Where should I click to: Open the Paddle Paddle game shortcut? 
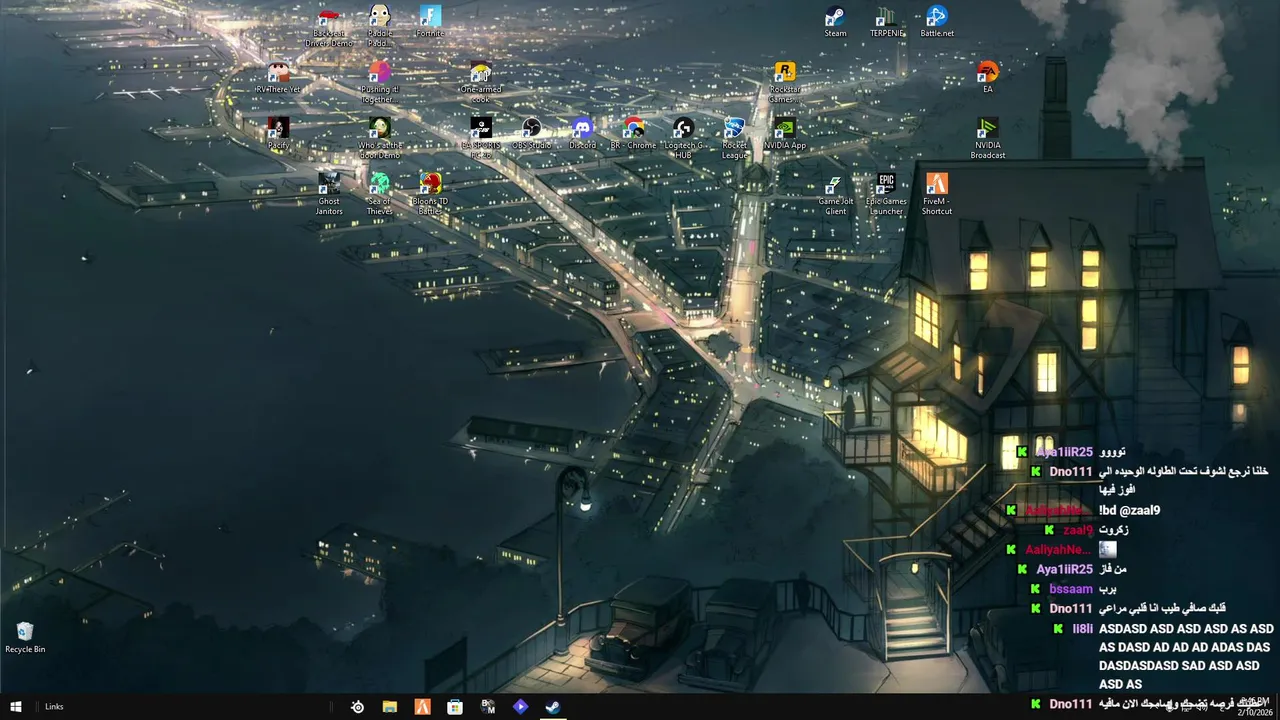point(380,27)
